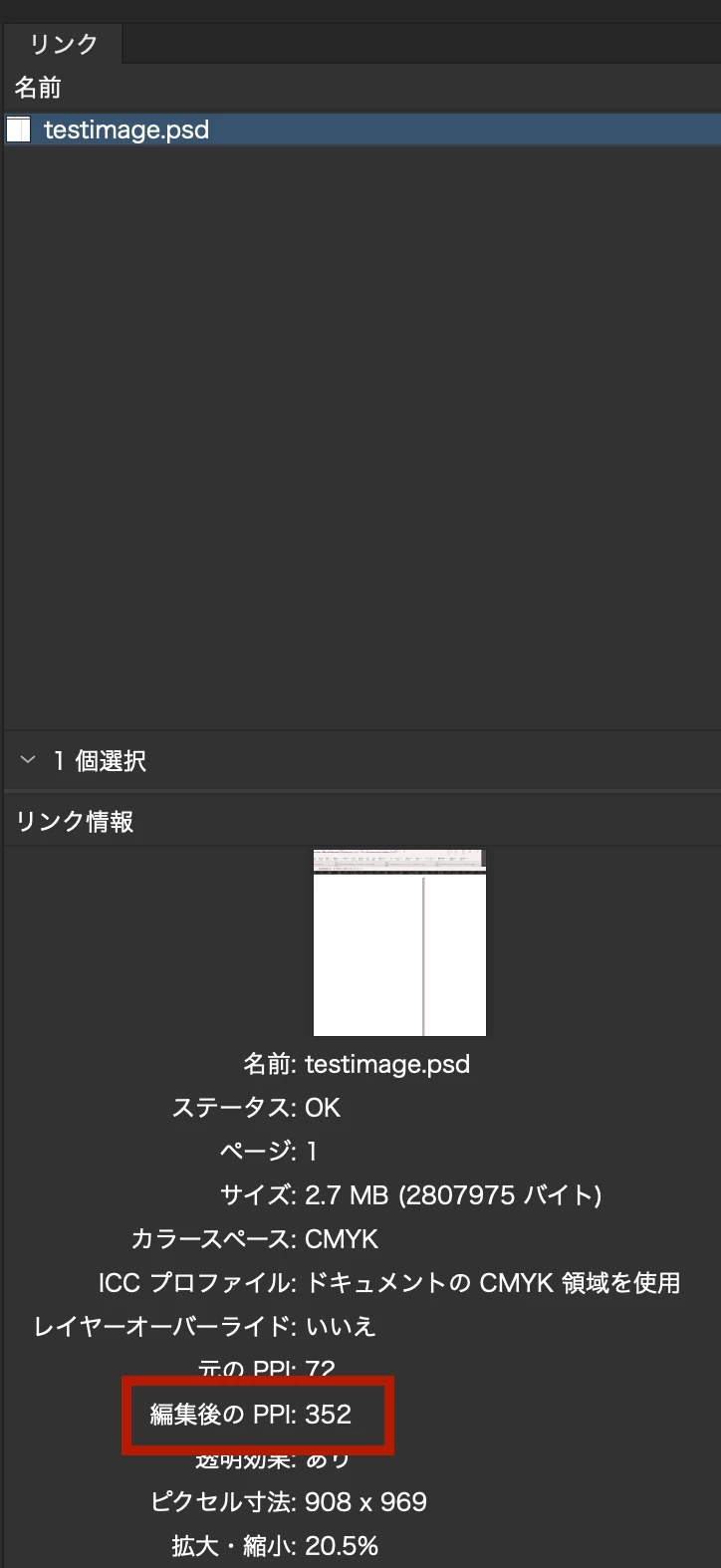The height and width of the screenshot is (1568, 721).
Task: Click the ピクセル寸法 908 x 969 value
Action: coord(365,1502)
